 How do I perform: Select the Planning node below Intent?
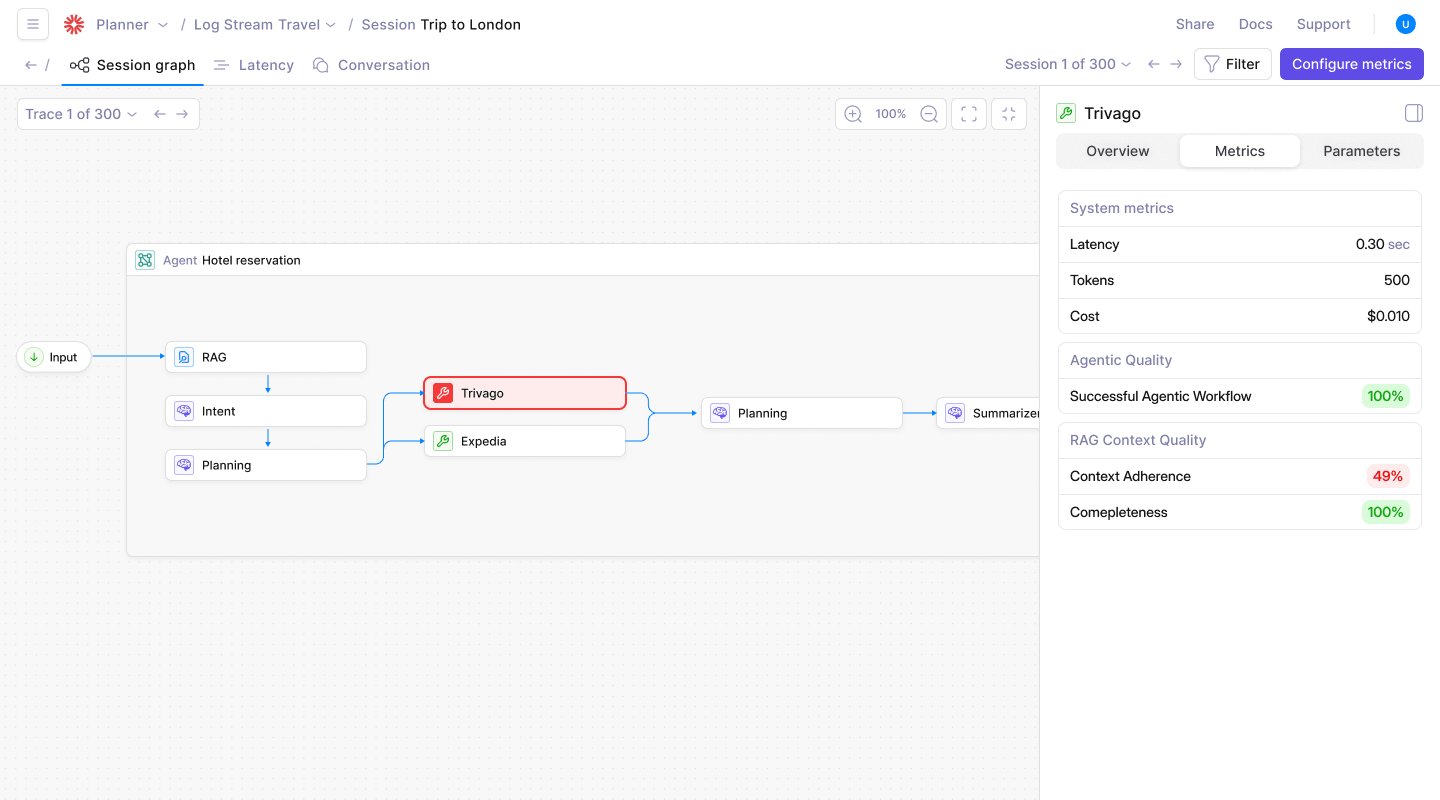[266, 465]
